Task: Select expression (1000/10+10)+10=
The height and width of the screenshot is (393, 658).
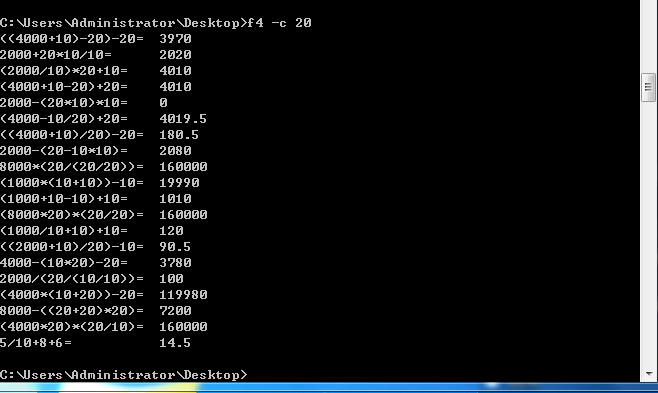Action: click(x=64, y=231)
